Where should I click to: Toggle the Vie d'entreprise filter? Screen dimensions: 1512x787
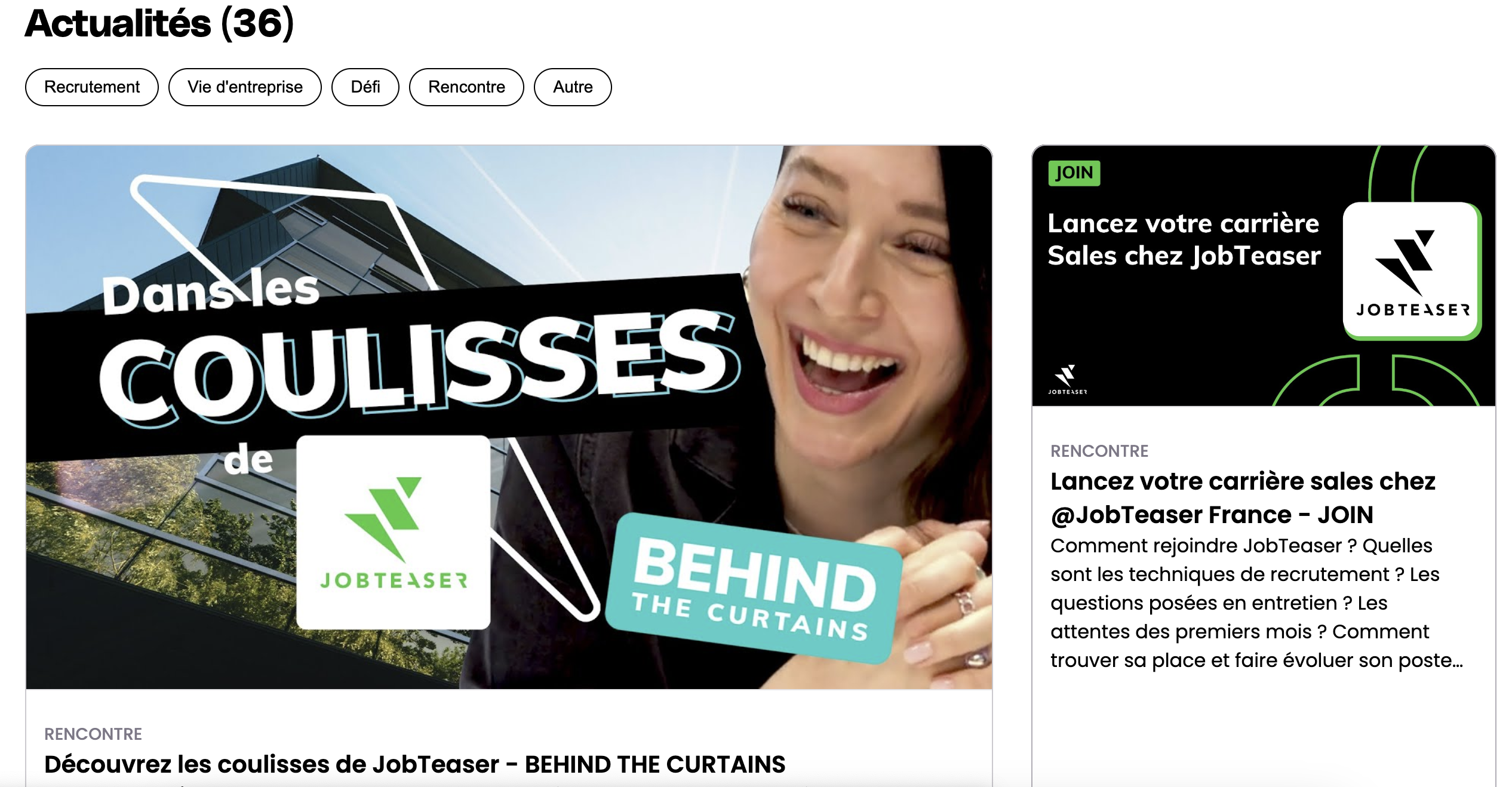click(245, 87)
